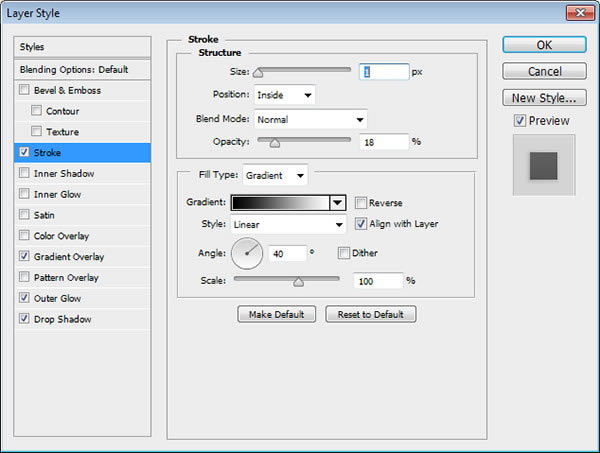Image resolution: width=600 pixels, height=453 pixels.
Task: Click the Make Default button
Action: click(x=276, y=314)
